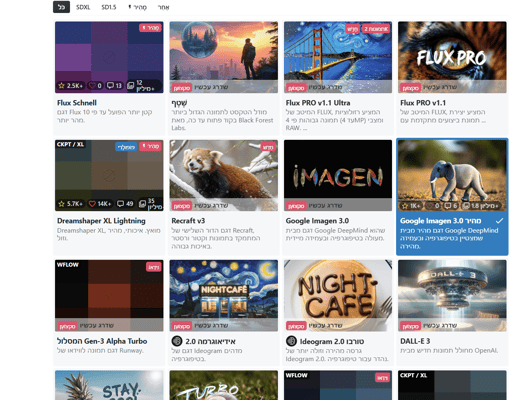The width and height of the screenshot is (532, 400).
Task: Click the star rating icon on Flux Schnell
Action: [61, 85]
